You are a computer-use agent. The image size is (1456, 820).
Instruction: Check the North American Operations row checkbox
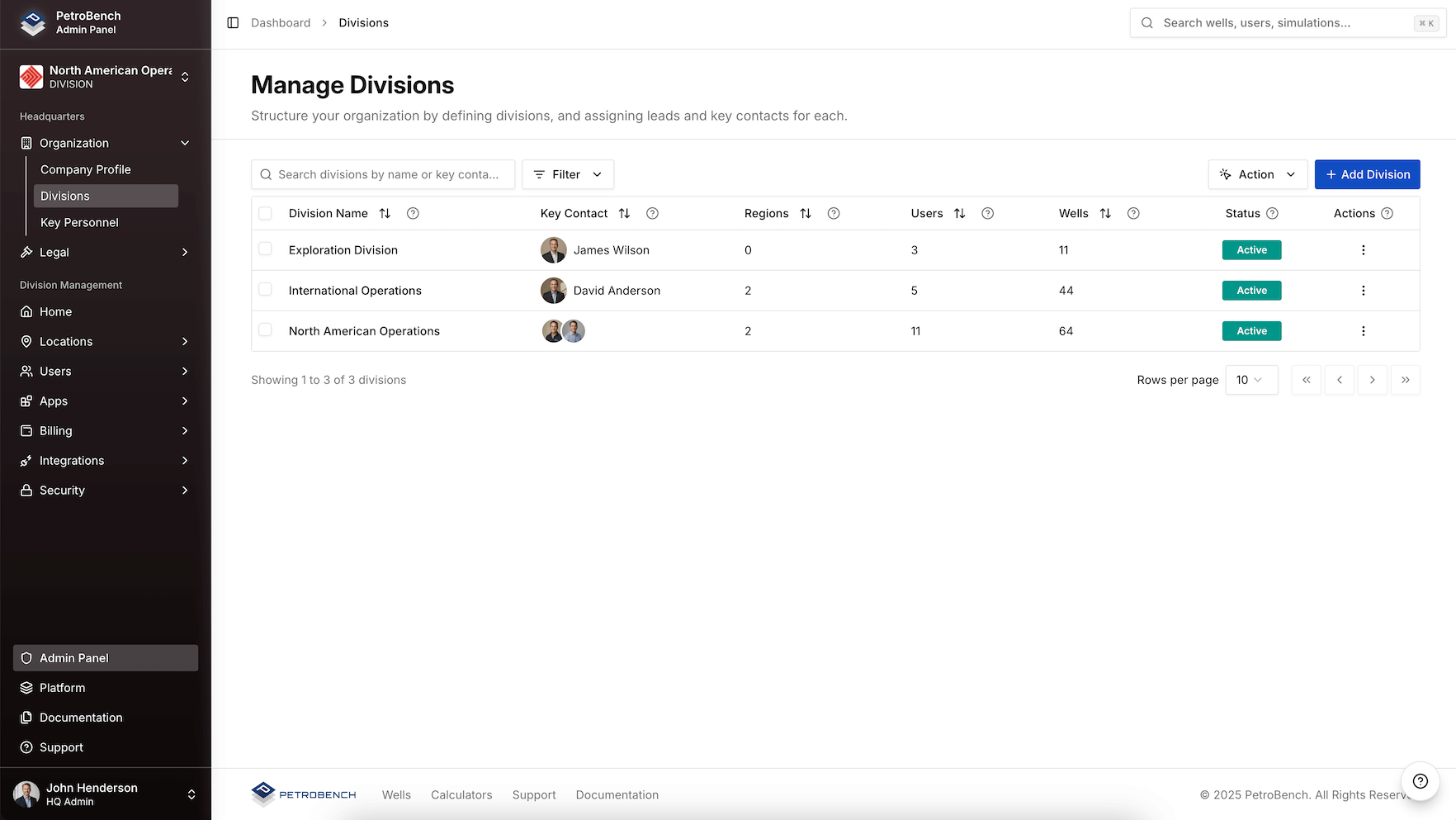pos(265,329)
